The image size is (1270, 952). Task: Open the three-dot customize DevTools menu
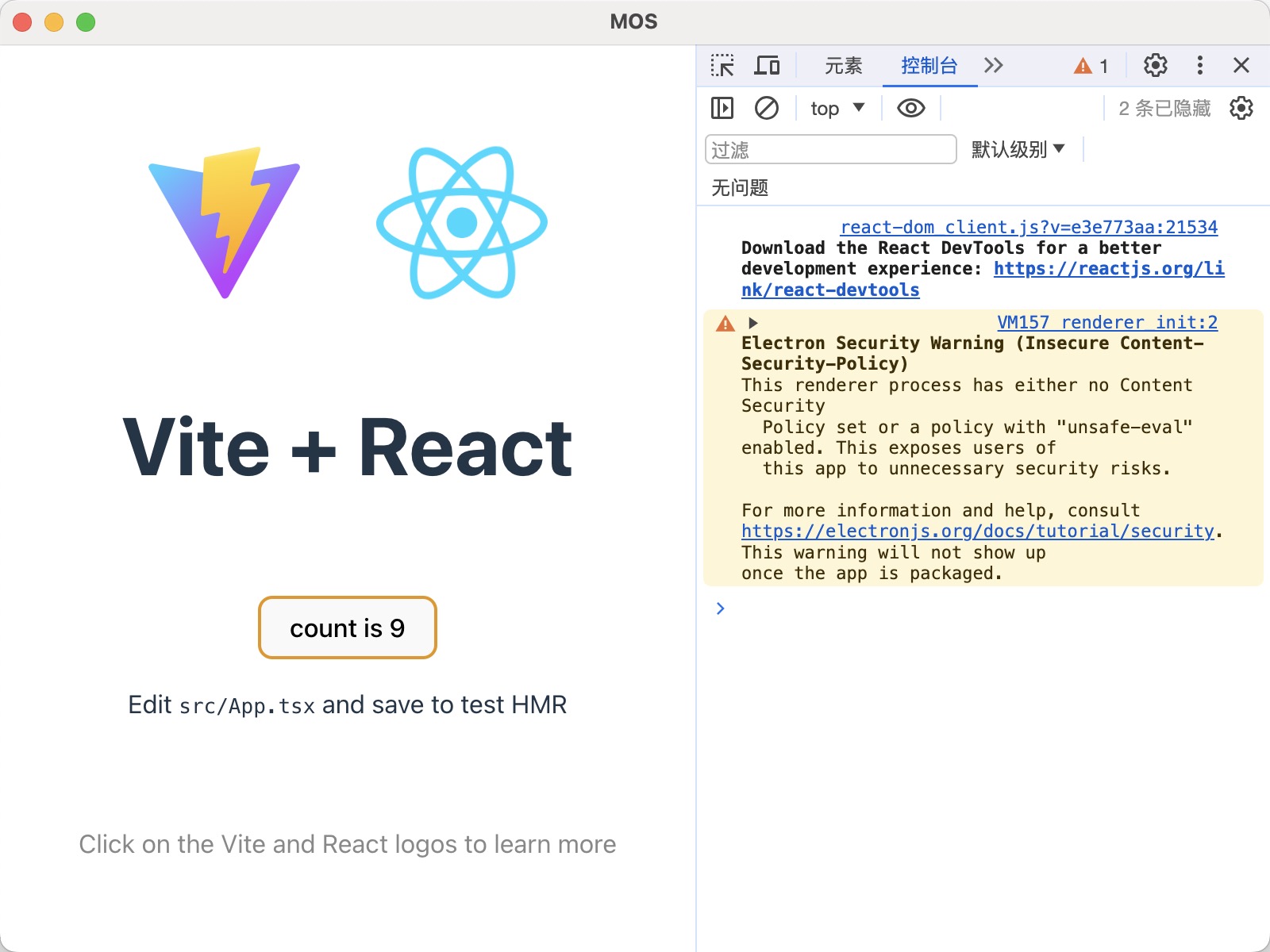pos(1199,65)
